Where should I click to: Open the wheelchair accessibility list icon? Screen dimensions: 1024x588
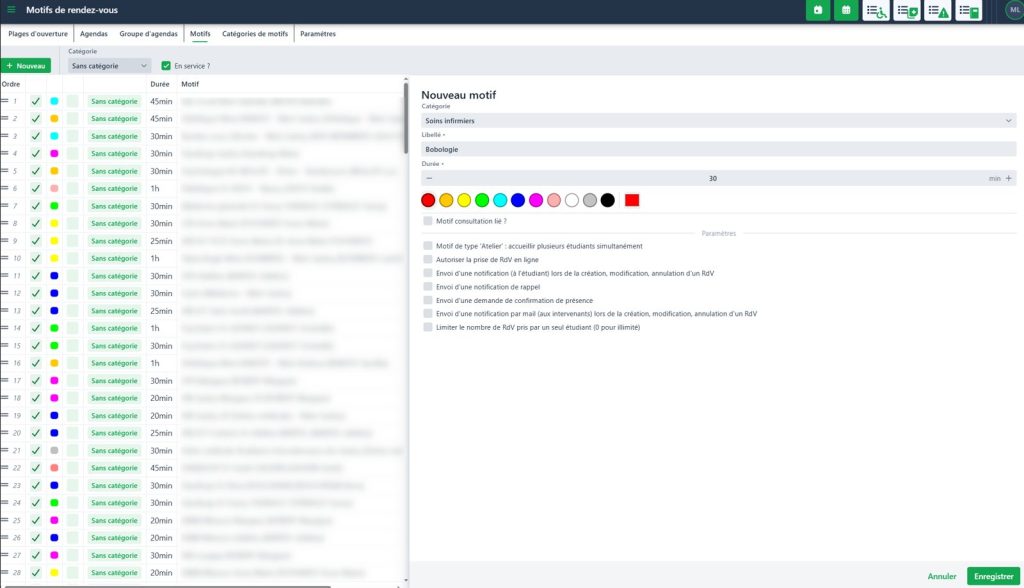click(876, 10)
